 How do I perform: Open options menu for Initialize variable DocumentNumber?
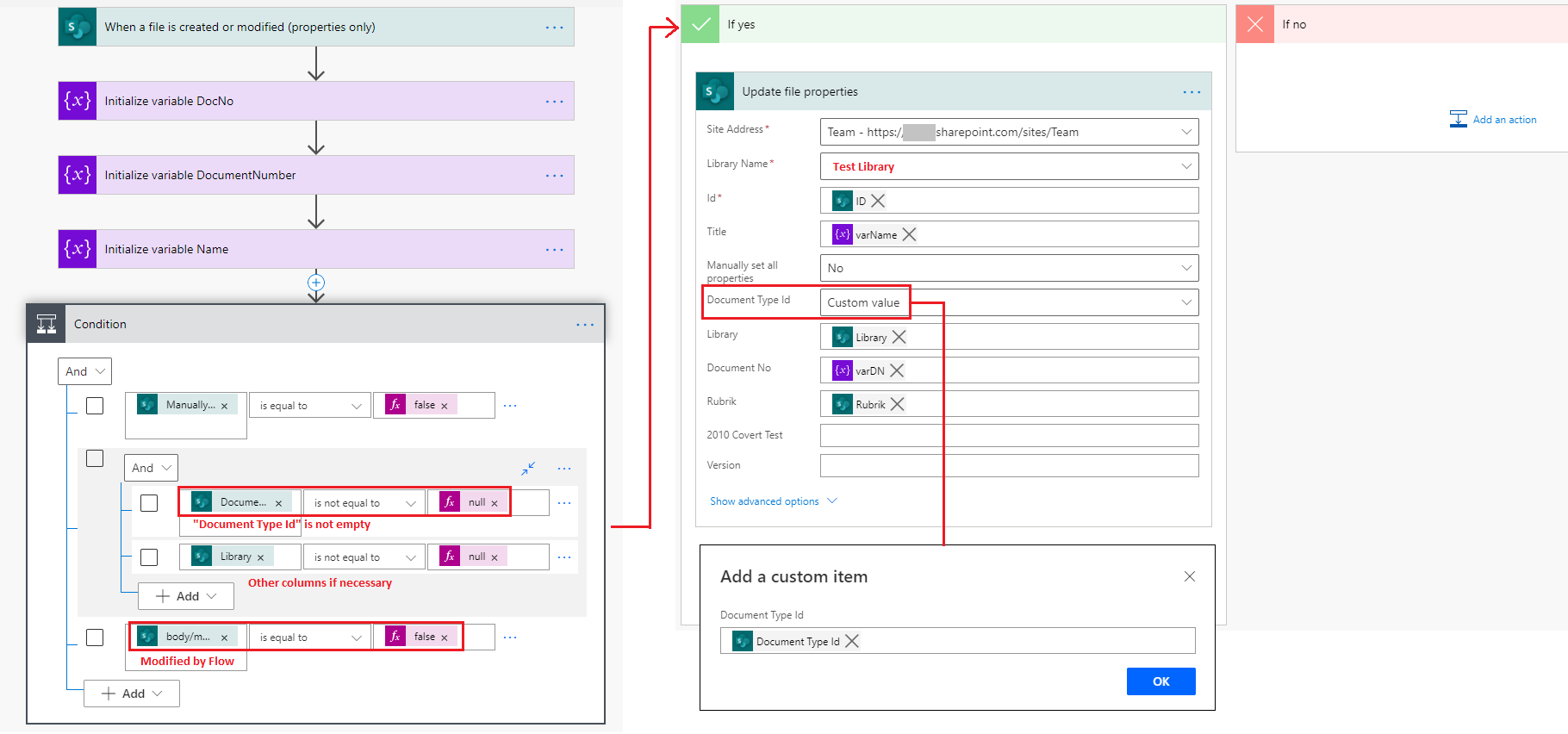(x=554, y=176)
